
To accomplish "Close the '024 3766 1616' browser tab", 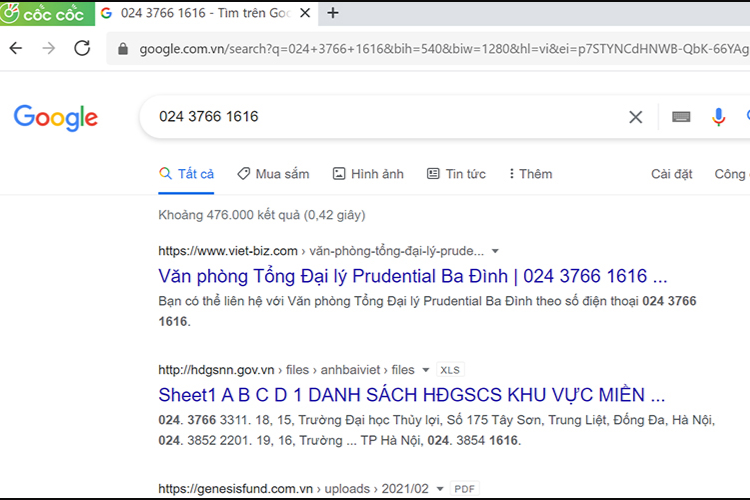I will click(x=305, y=13).
